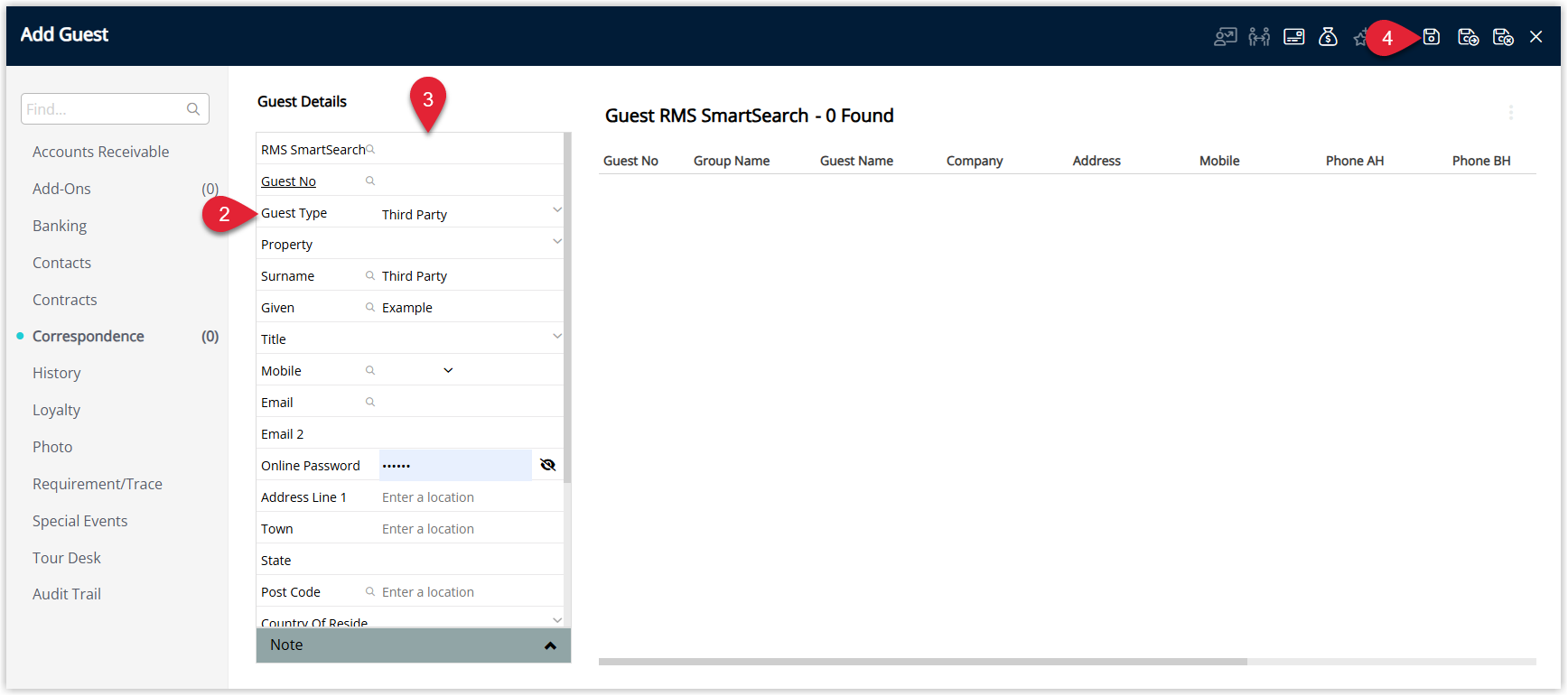Click the Email input field
1568x696 pixels.
(x=470, y=403)
